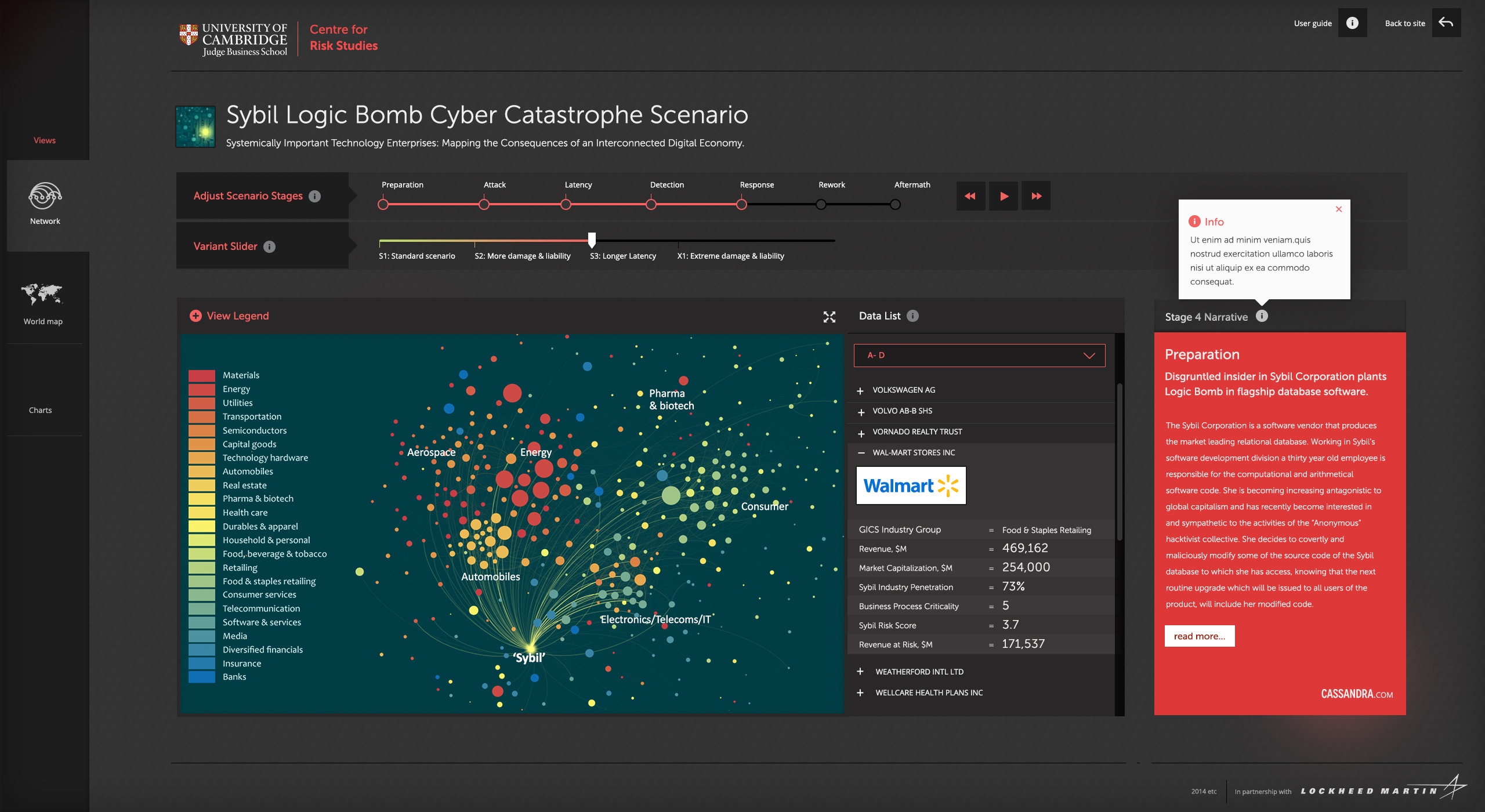Click the Walmart logo thumbnail
The height and width of the screenshot is (812, 1485).
click(911, 485)
